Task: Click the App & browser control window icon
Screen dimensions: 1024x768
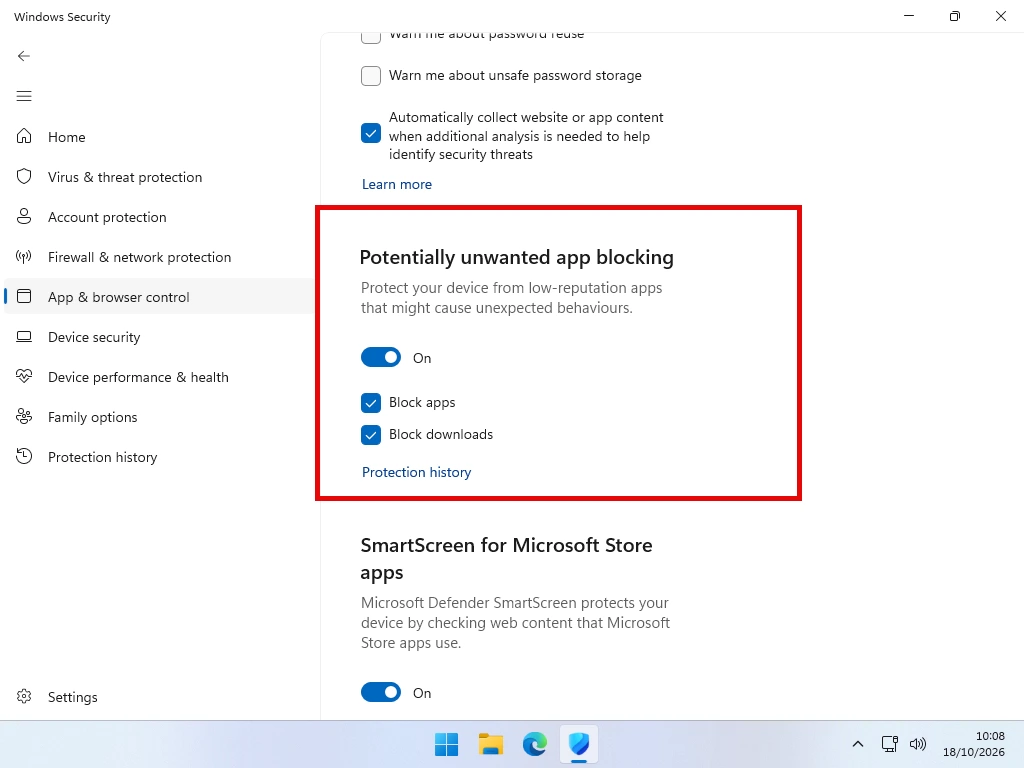Action: pos(24,296)
